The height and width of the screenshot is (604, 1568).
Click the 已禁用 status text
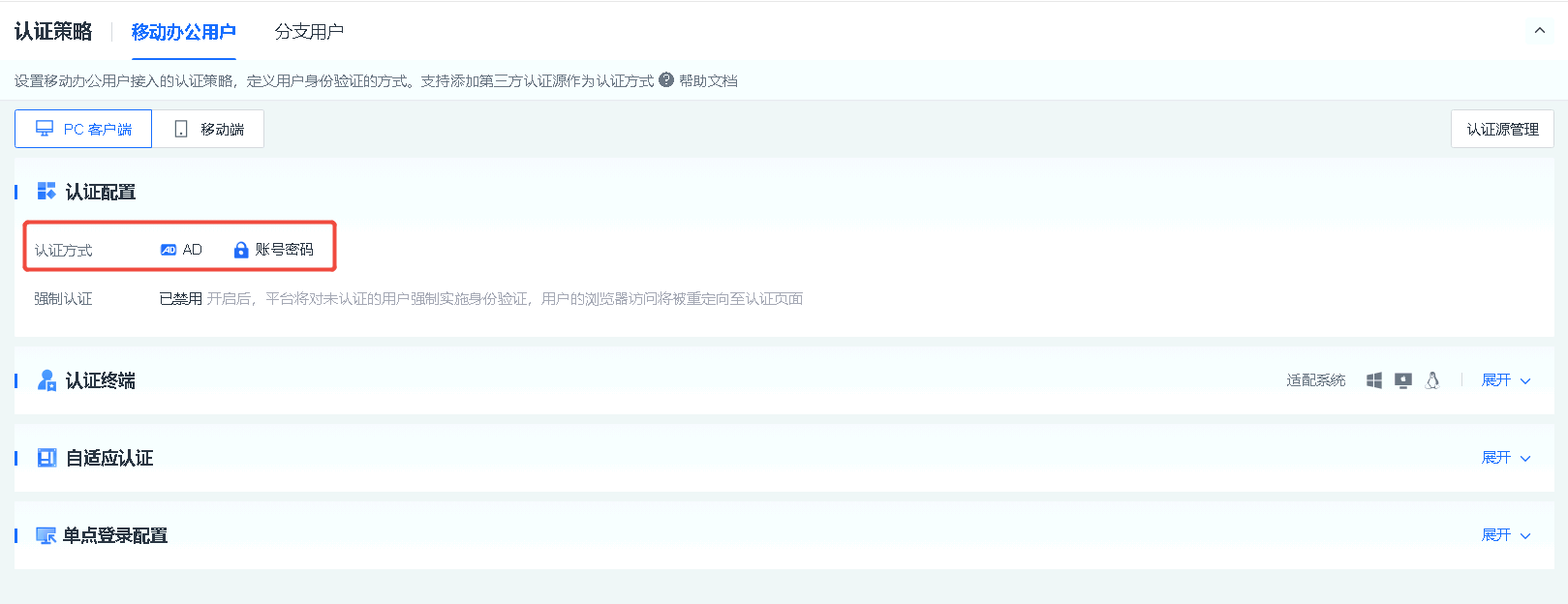[x=181, y=298]
